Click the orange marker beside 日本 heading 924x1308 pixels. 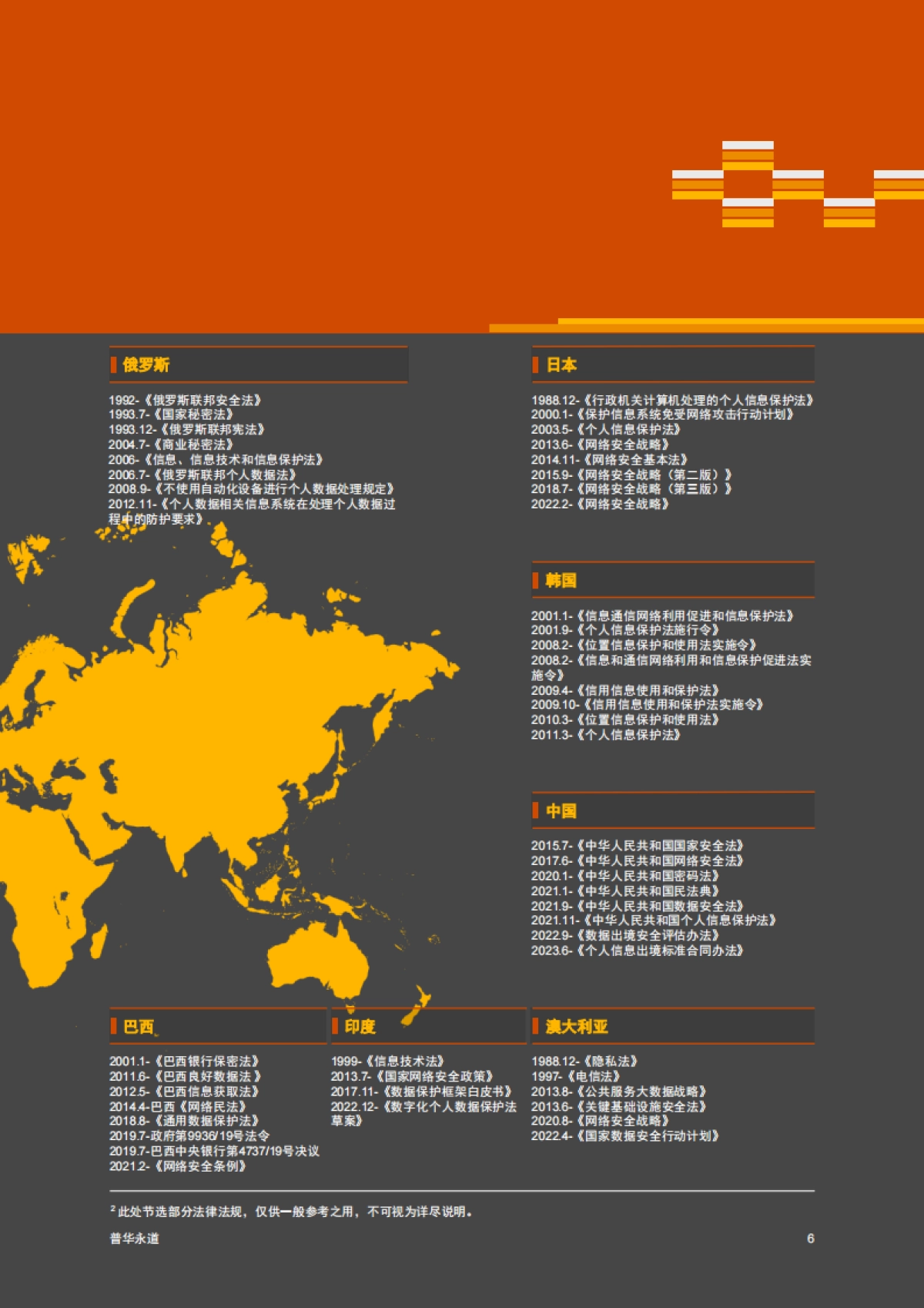click(535, 365)
